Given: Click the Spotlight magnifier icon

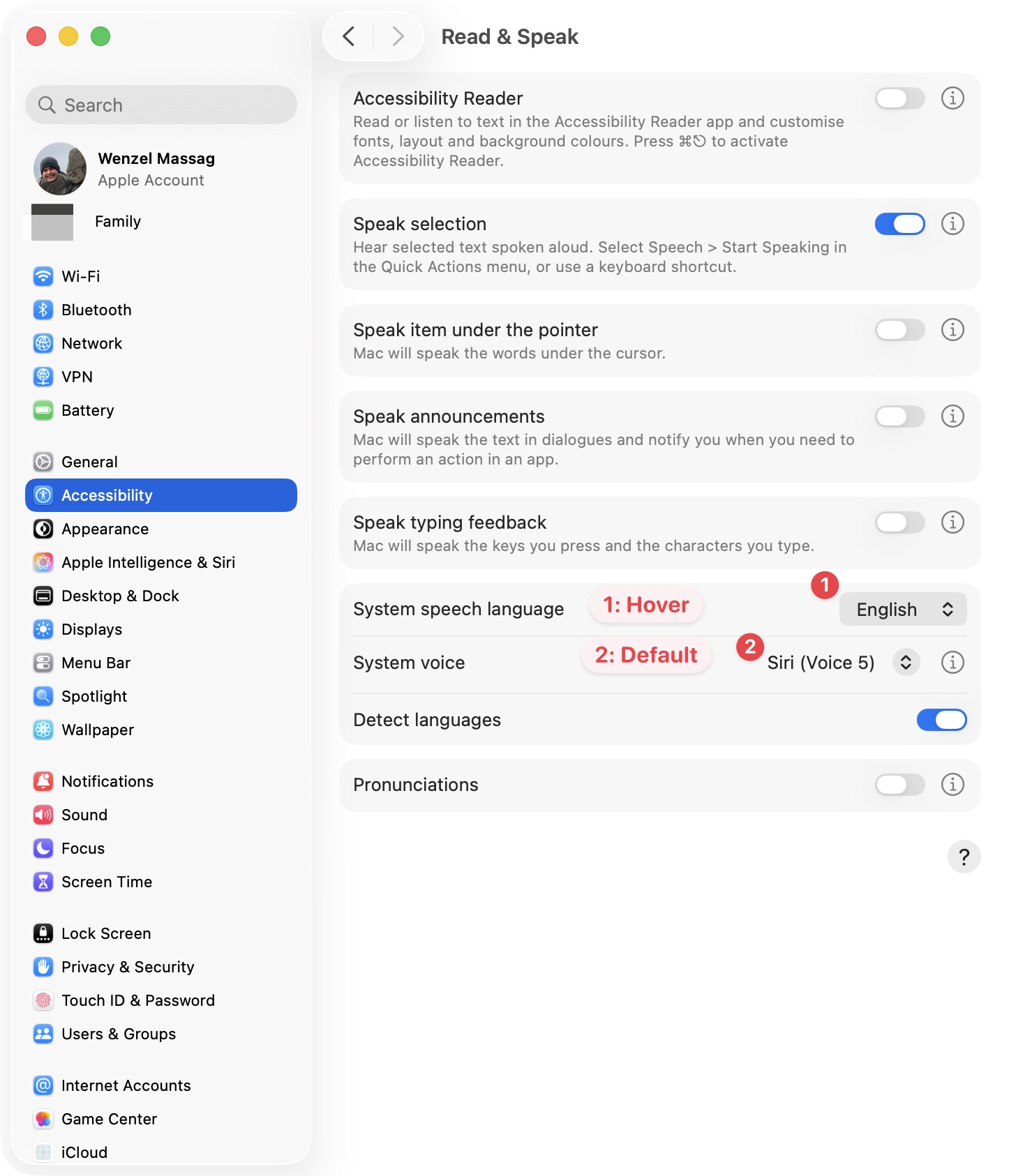Looking at the screenshot, I should 43,696.
